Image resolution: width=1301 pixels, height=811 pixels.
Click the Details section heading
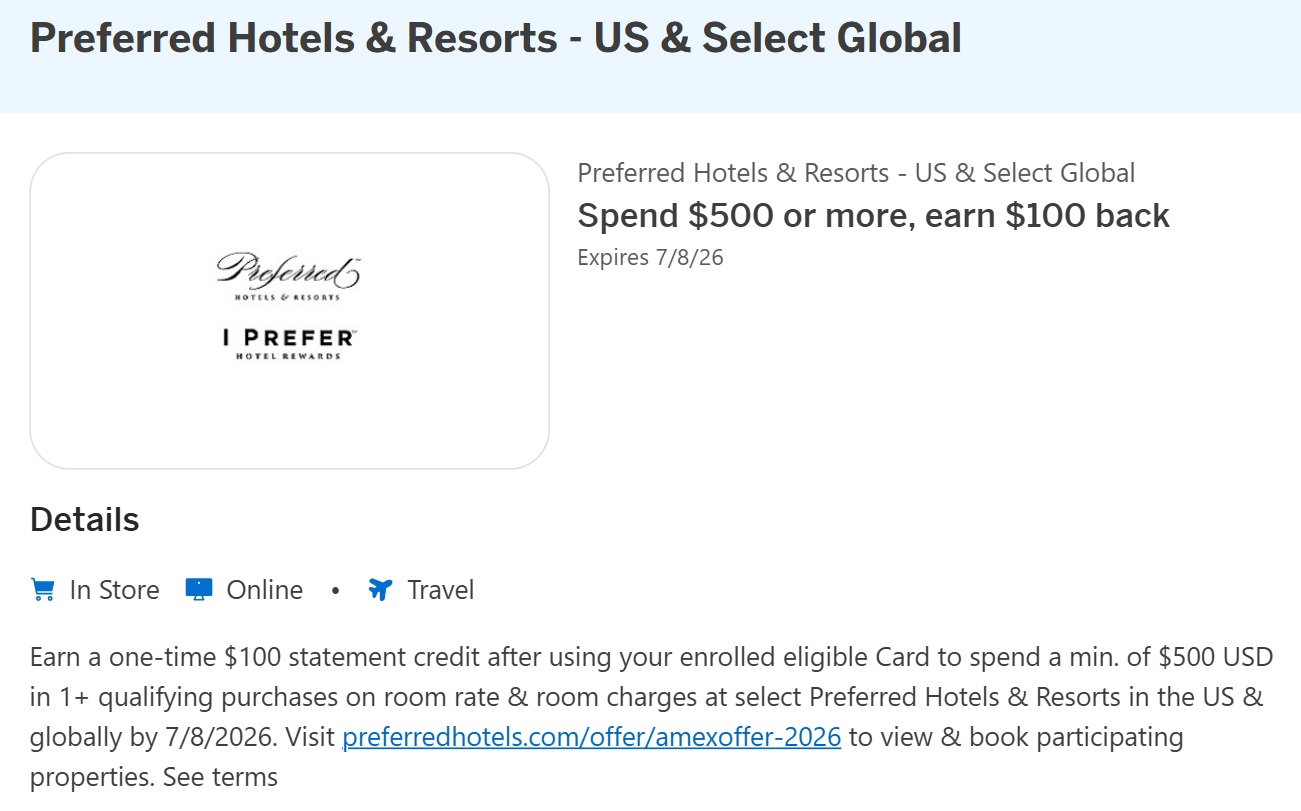[84, 519]
